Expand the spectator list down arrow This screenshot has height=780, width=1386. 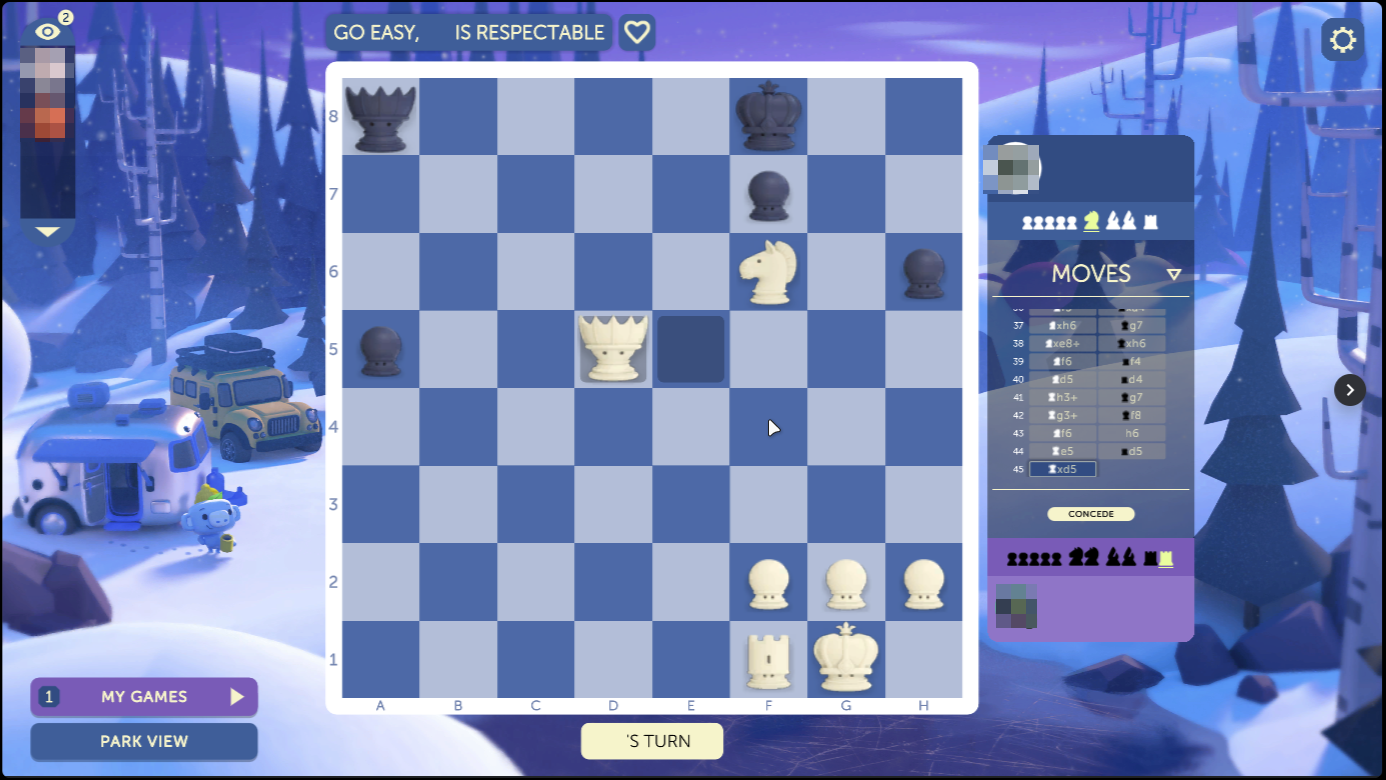pos(48,231)
